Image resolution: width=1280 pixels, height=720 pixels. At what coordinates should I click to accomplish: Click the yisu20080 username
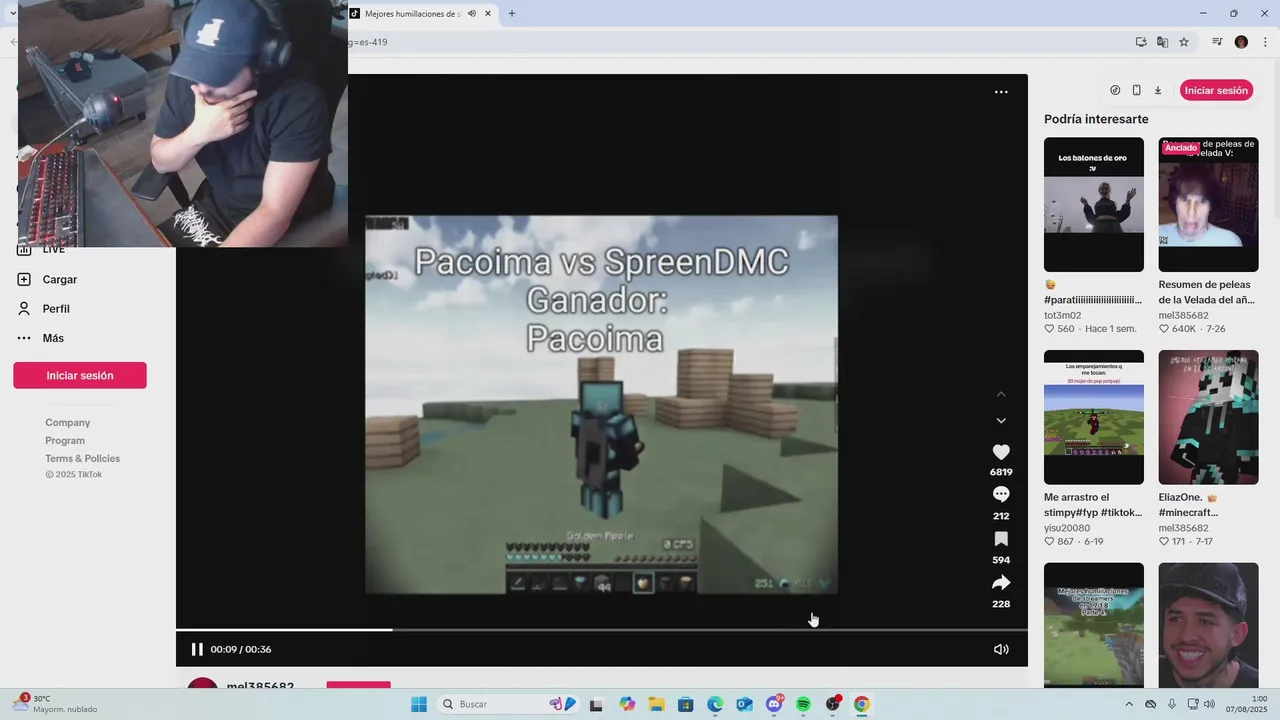pyautogui.click(x=1067, y=528)
